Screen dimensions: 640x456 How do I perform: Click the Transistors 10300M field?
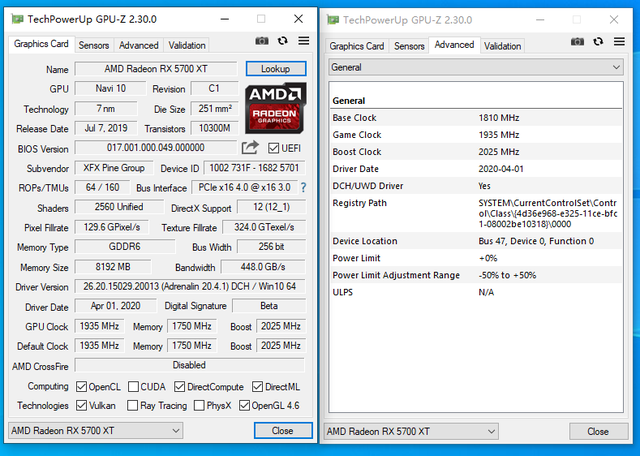(215, 128)
